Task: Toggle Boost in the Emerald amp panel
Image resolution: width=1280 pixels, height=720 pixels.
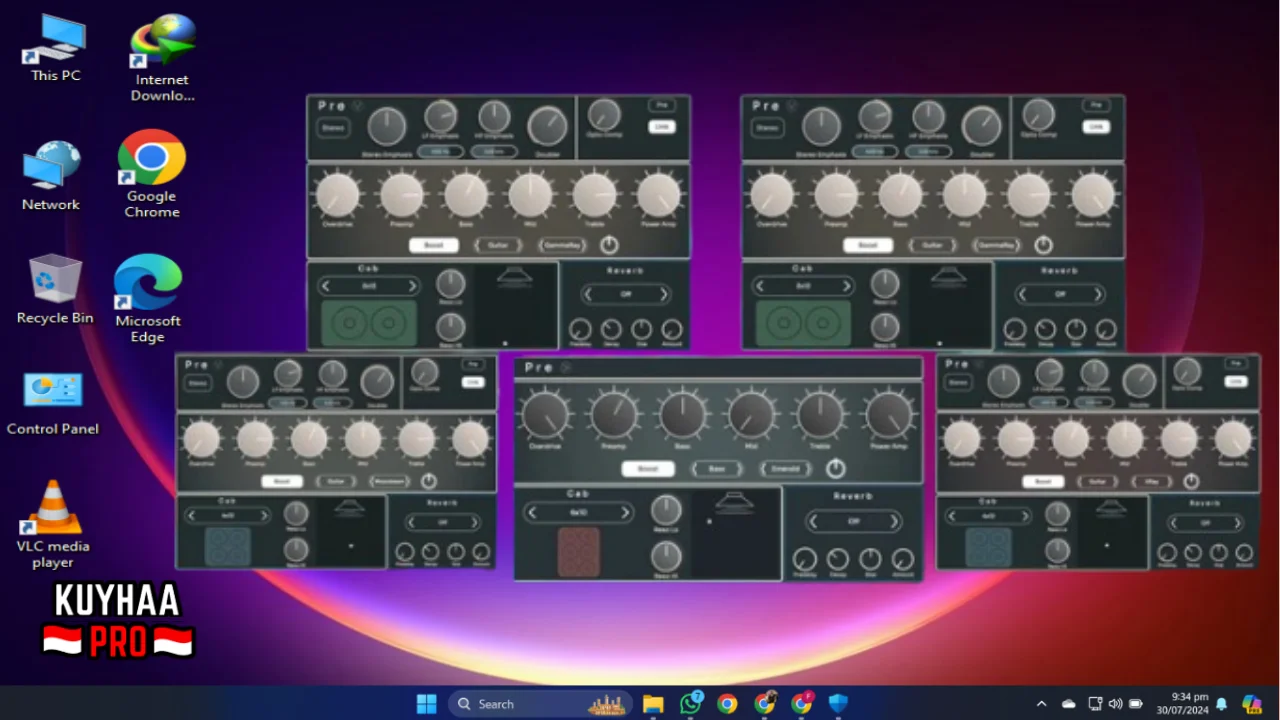Action: (647, 468)
